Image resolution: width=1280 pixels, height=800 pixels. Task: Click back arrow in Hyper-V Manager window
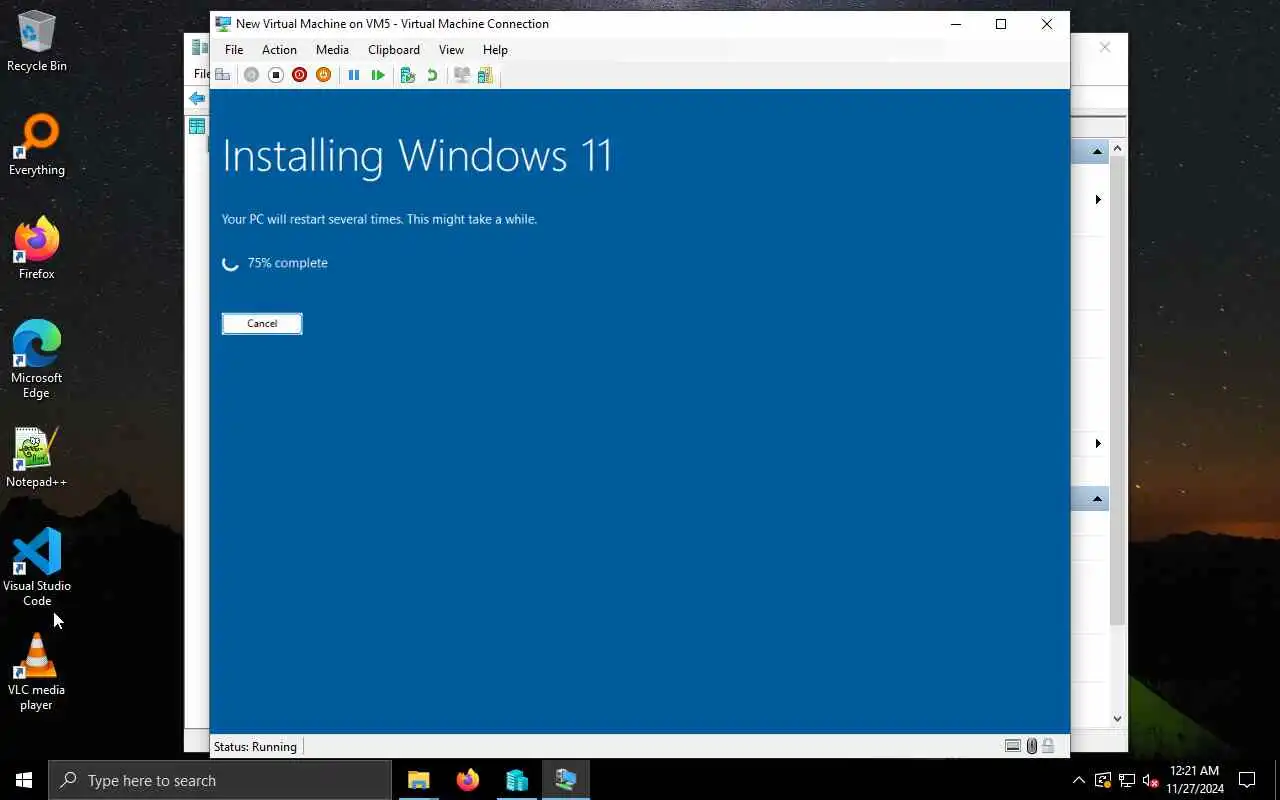pos(198,98)
